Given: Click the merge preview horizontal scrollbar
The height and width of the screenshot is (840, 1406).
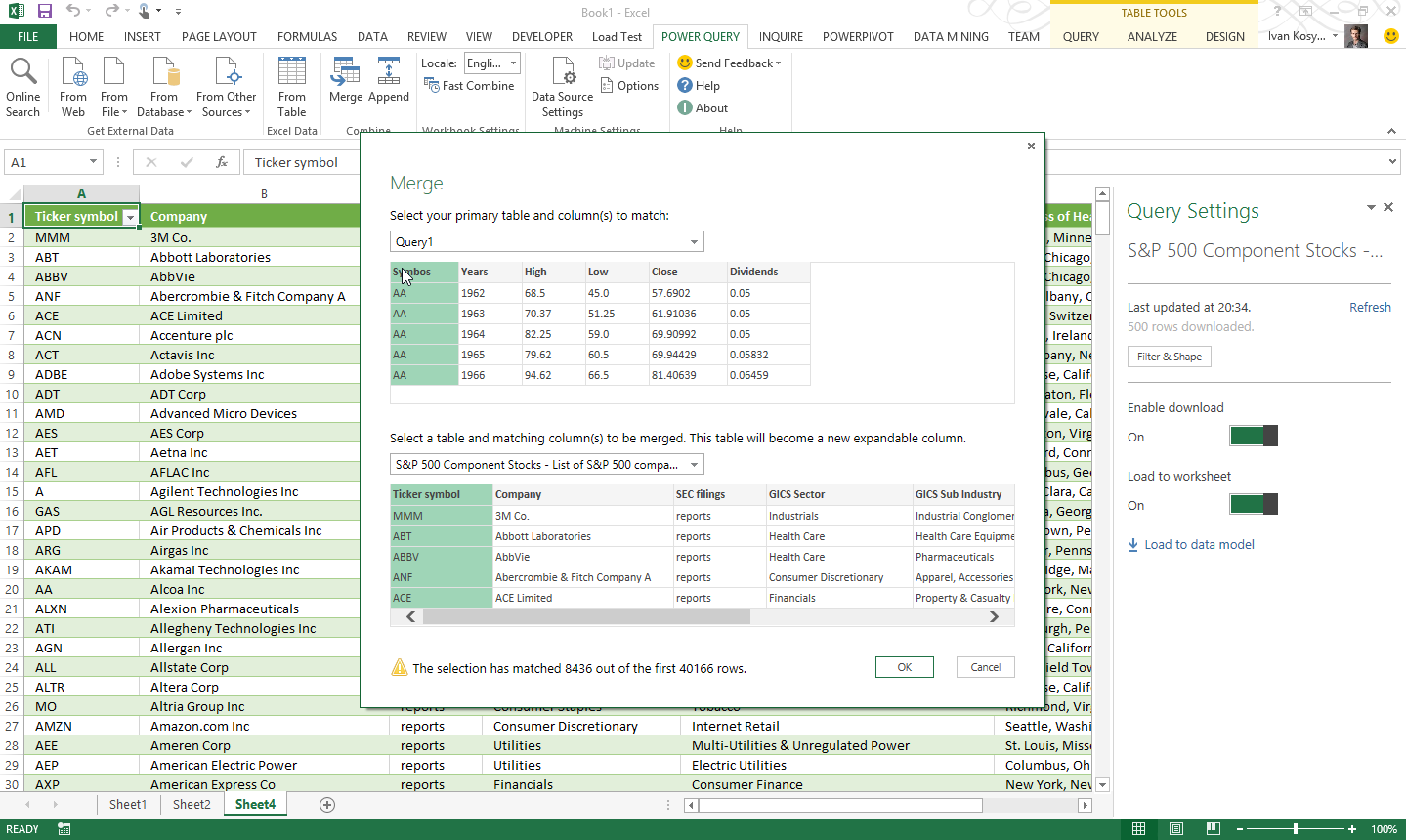Looking at the screenshot, I should click(586, 617).
